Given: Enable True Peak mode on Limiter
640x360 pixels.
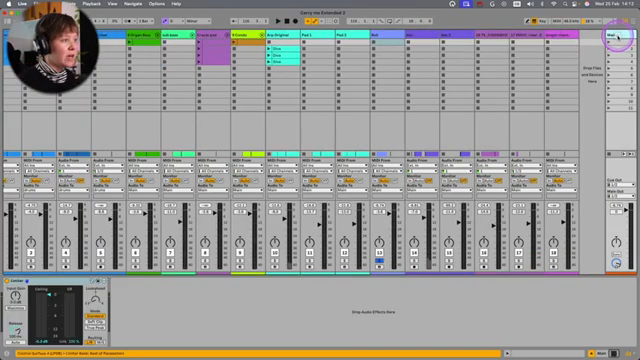Looking at the screenshot, I should pyautogui.click(x=95, y=327).
